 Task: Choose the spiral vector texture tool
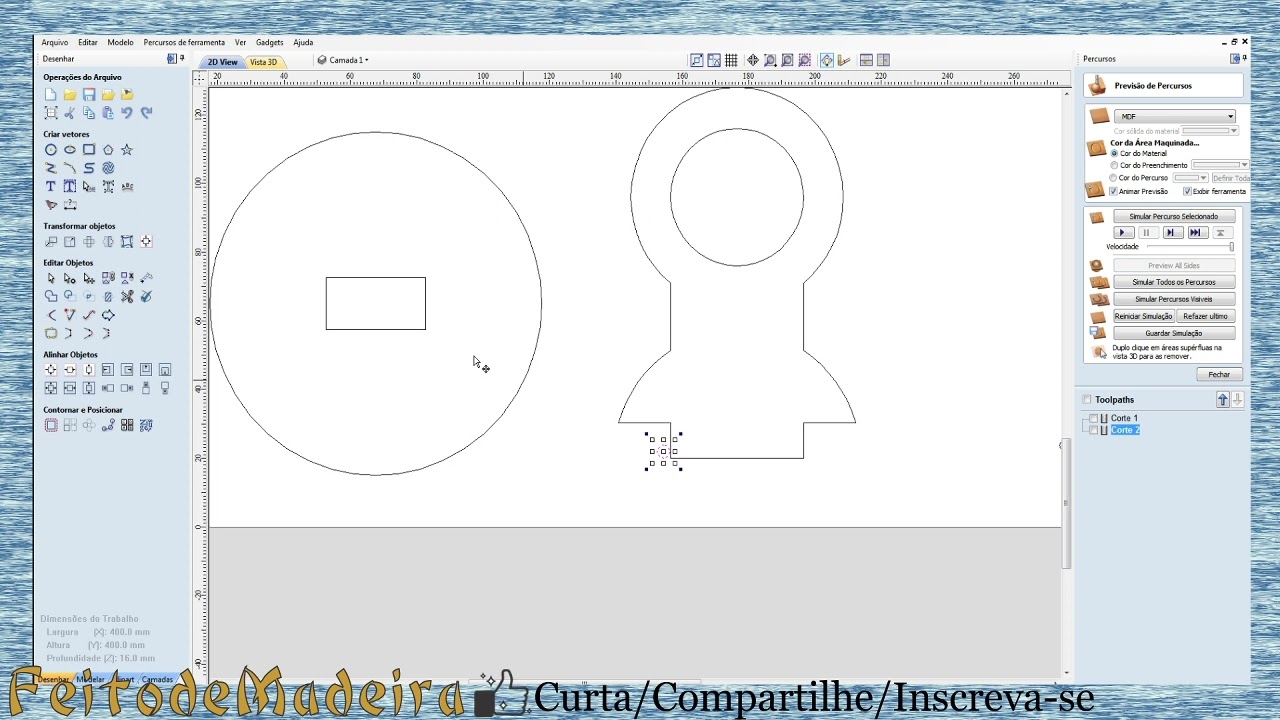point(108,168)
